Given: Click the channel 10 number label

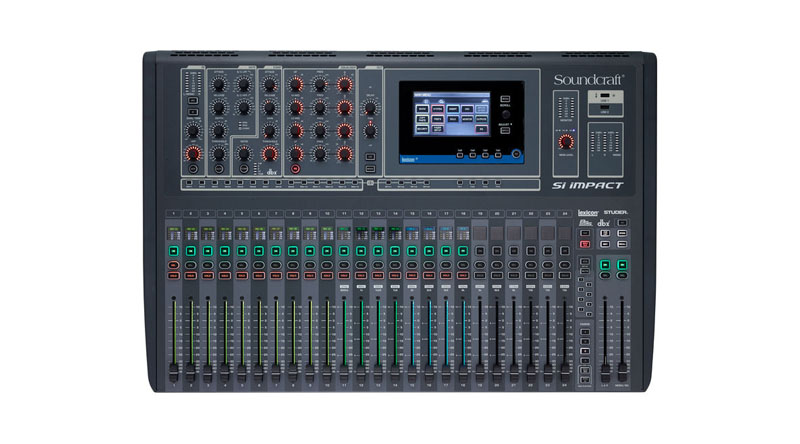Looking at the screenshot, I should 327,214.
